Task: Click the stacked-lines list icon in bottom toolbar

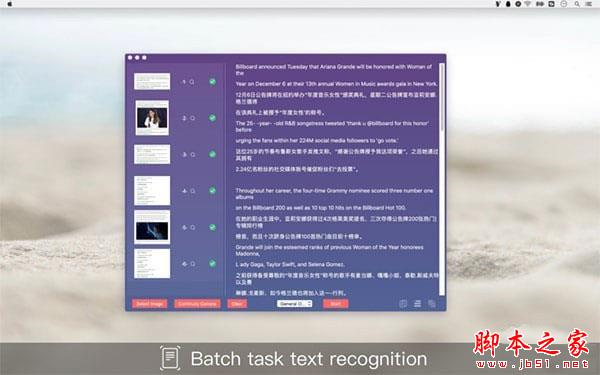Action: pos(417,304)
